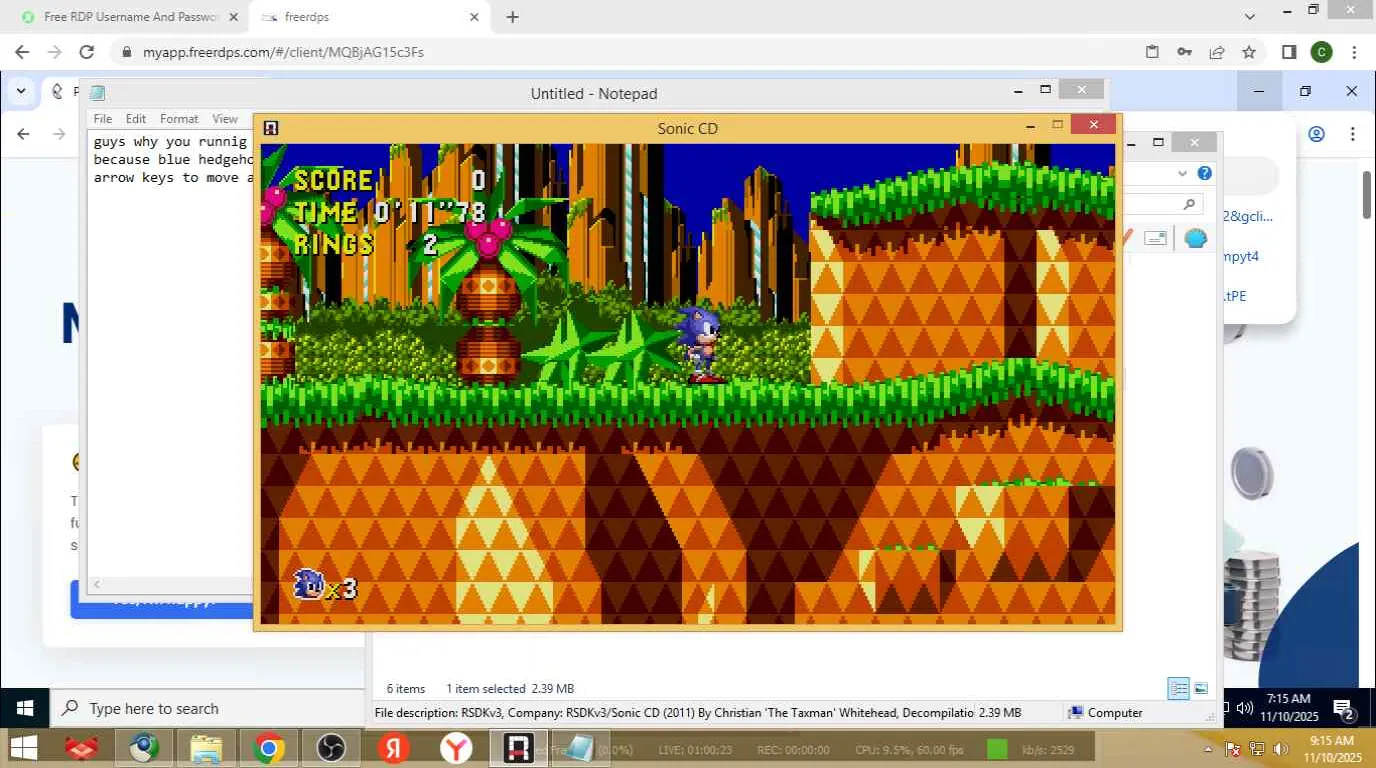Click the blue shell icon in the File Explorer toolbar
The width and height of the screenshot is (1376, 768).
coord(1196,238)
